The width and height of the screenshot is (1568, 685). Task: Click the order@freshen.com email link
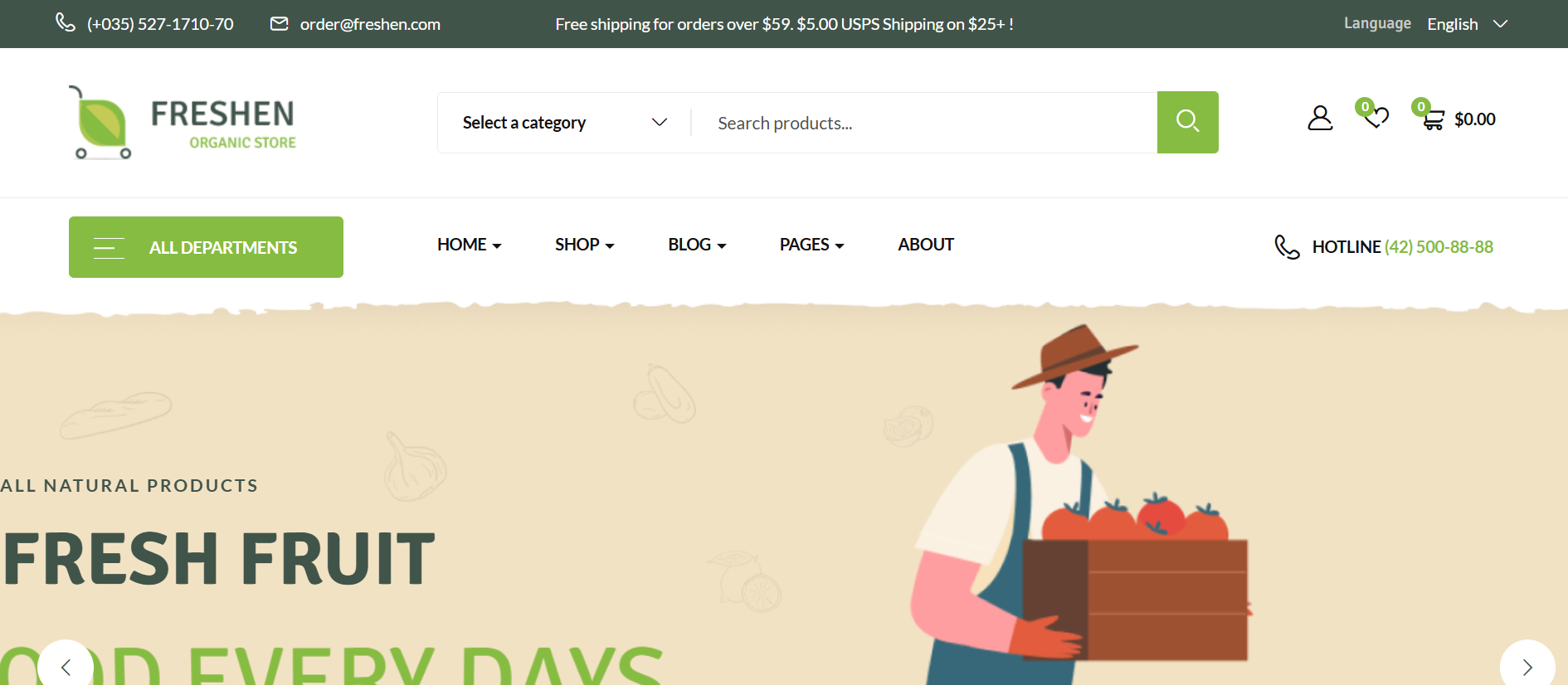370,24
